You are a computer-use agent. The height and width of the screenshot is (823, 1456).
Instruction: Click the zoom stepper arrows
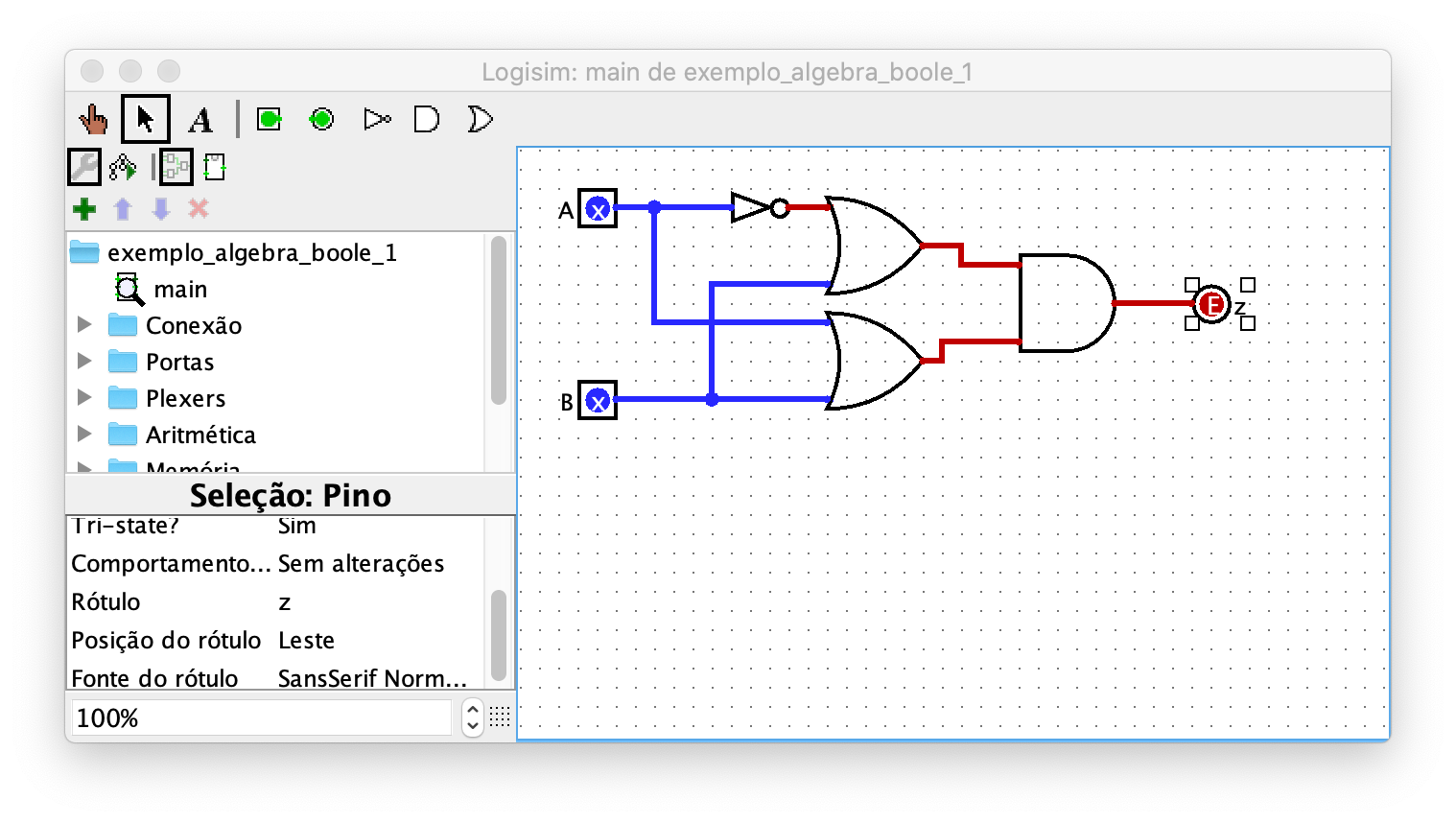coord(472,717)
